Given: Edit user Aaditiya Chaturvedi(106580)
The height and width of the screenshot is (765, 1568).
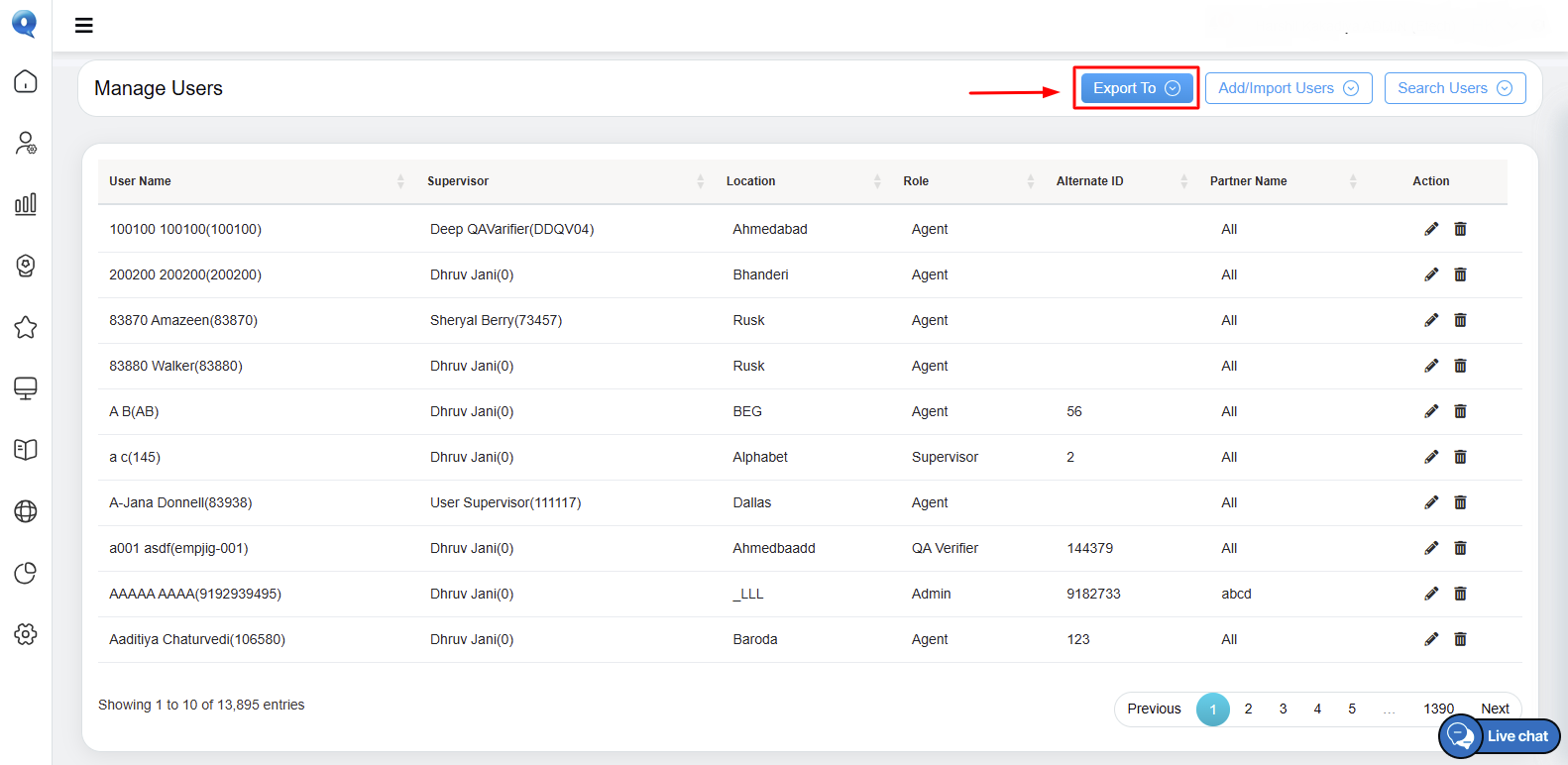Looking at the screenshot, I should tap(1431, 639).
